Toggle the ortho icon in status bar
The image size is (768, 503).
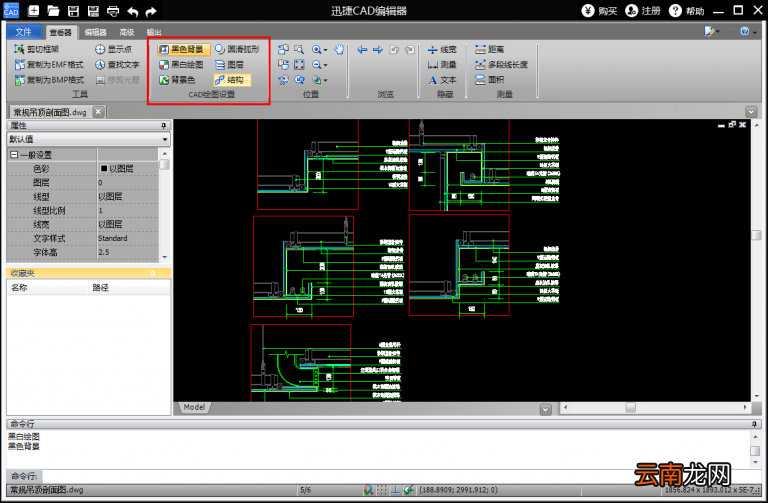(x=395, y=490)
